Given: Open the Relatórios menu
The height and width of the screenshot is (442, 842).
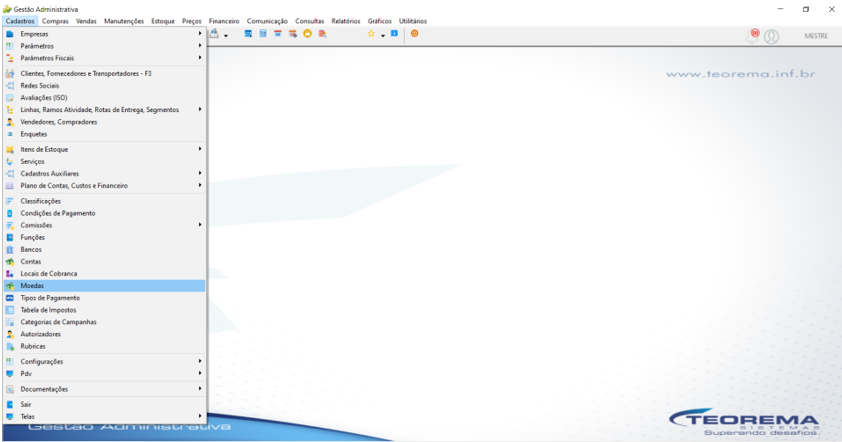Looking at the screenshot, I should (x=346, y=21).
